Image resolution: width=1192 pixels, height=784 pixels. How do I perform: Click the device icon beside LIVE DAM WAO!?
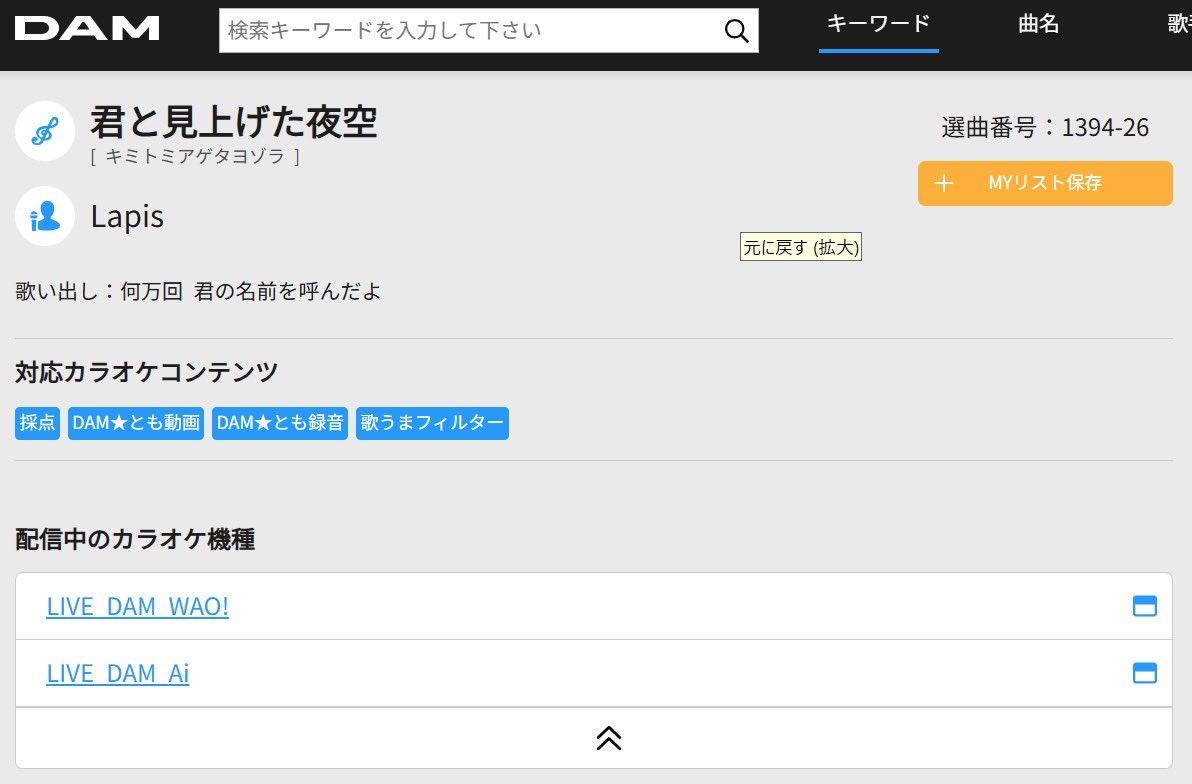click(x=1146, y=606)
